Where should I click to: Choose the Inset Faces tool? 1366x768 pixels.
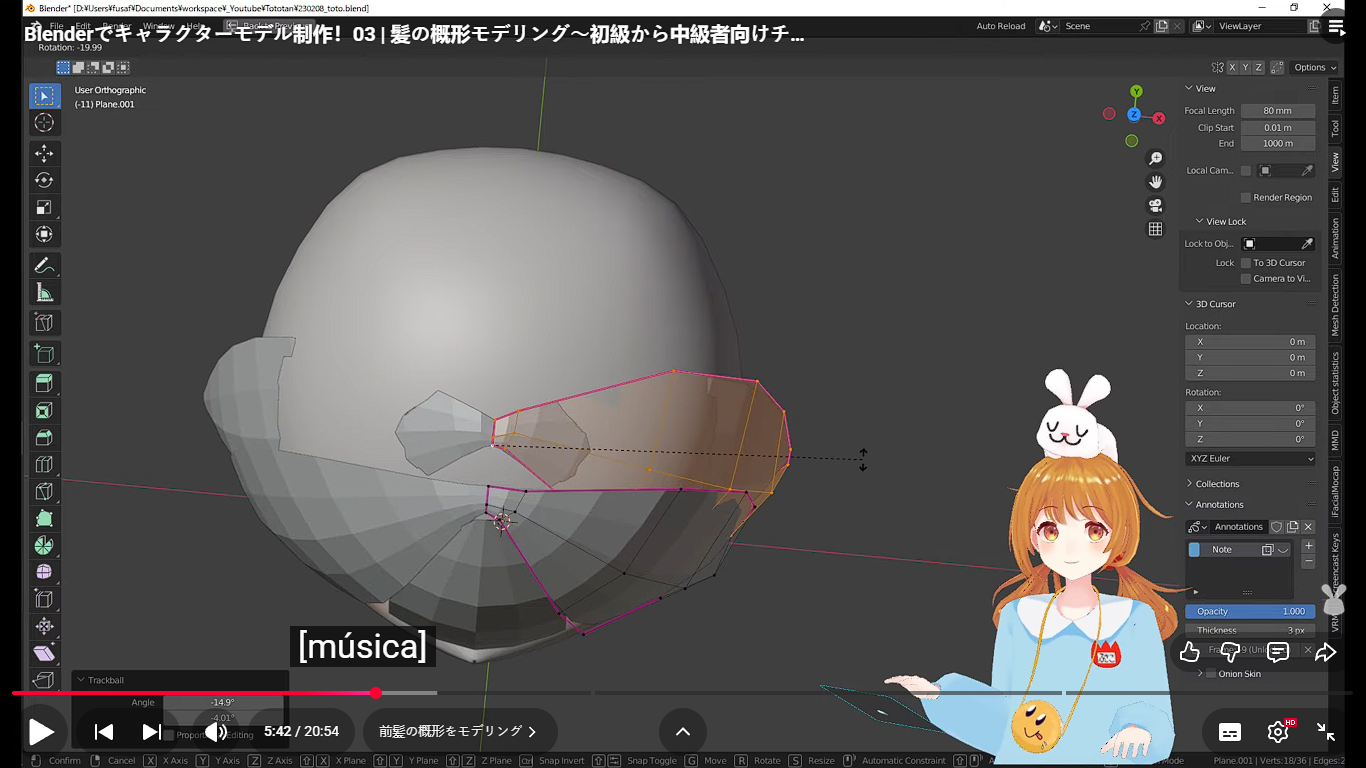(44, 410)
